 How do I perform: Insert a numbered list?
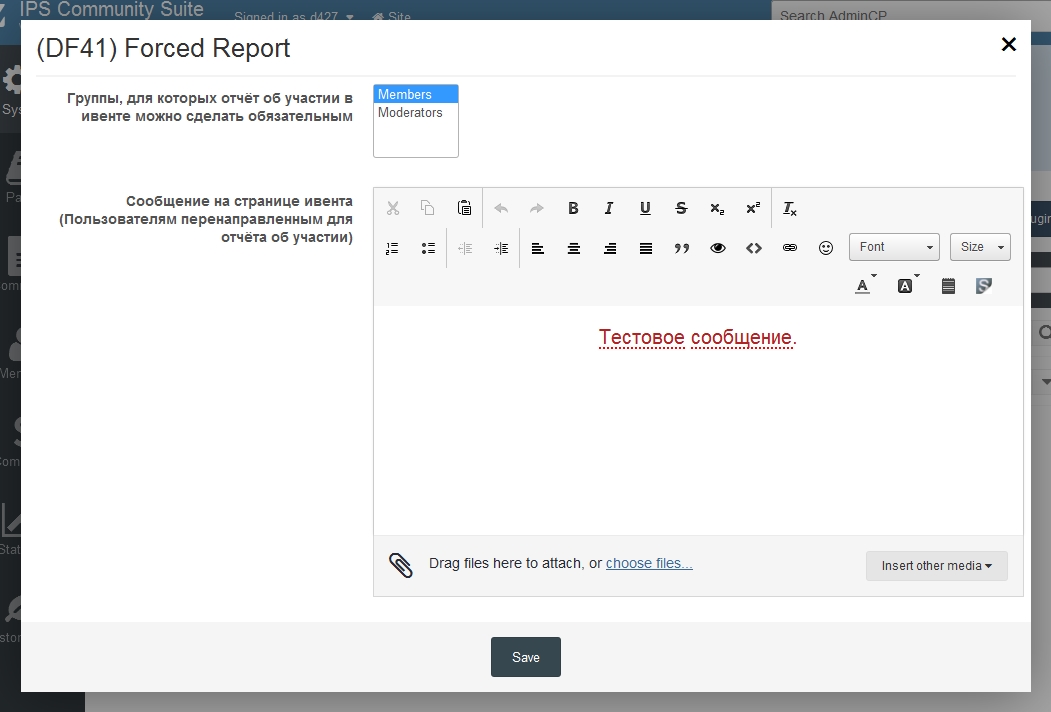(392, 248)
